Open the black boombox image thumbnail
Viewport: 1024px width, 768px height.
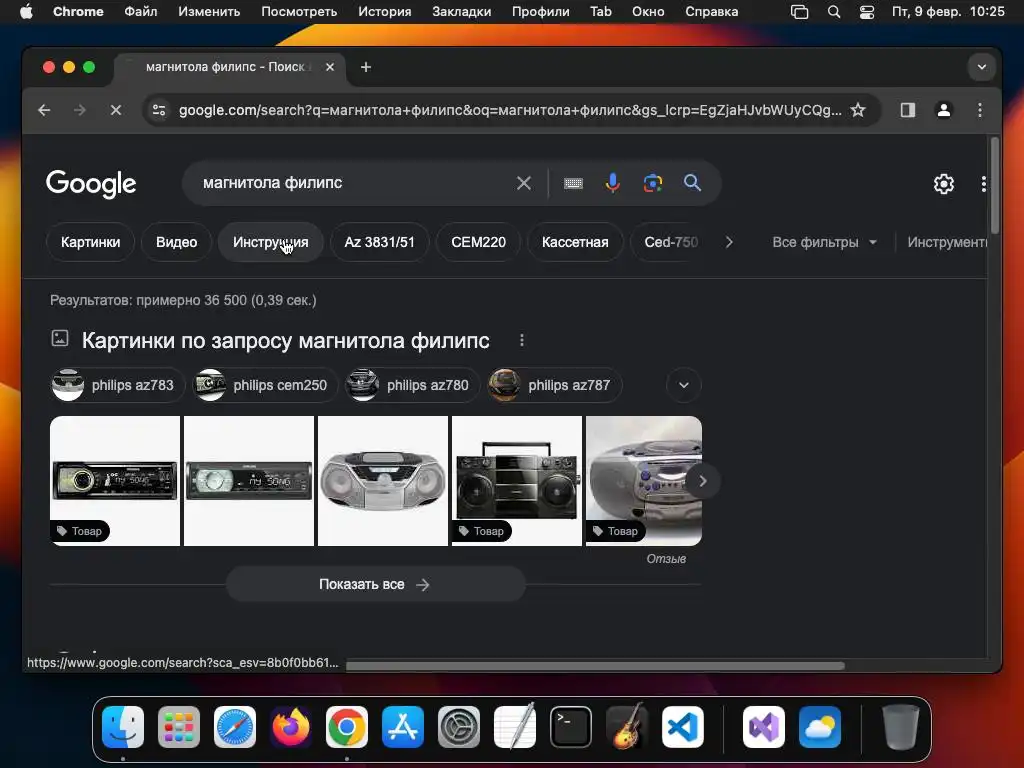click(x=517, y=481)
